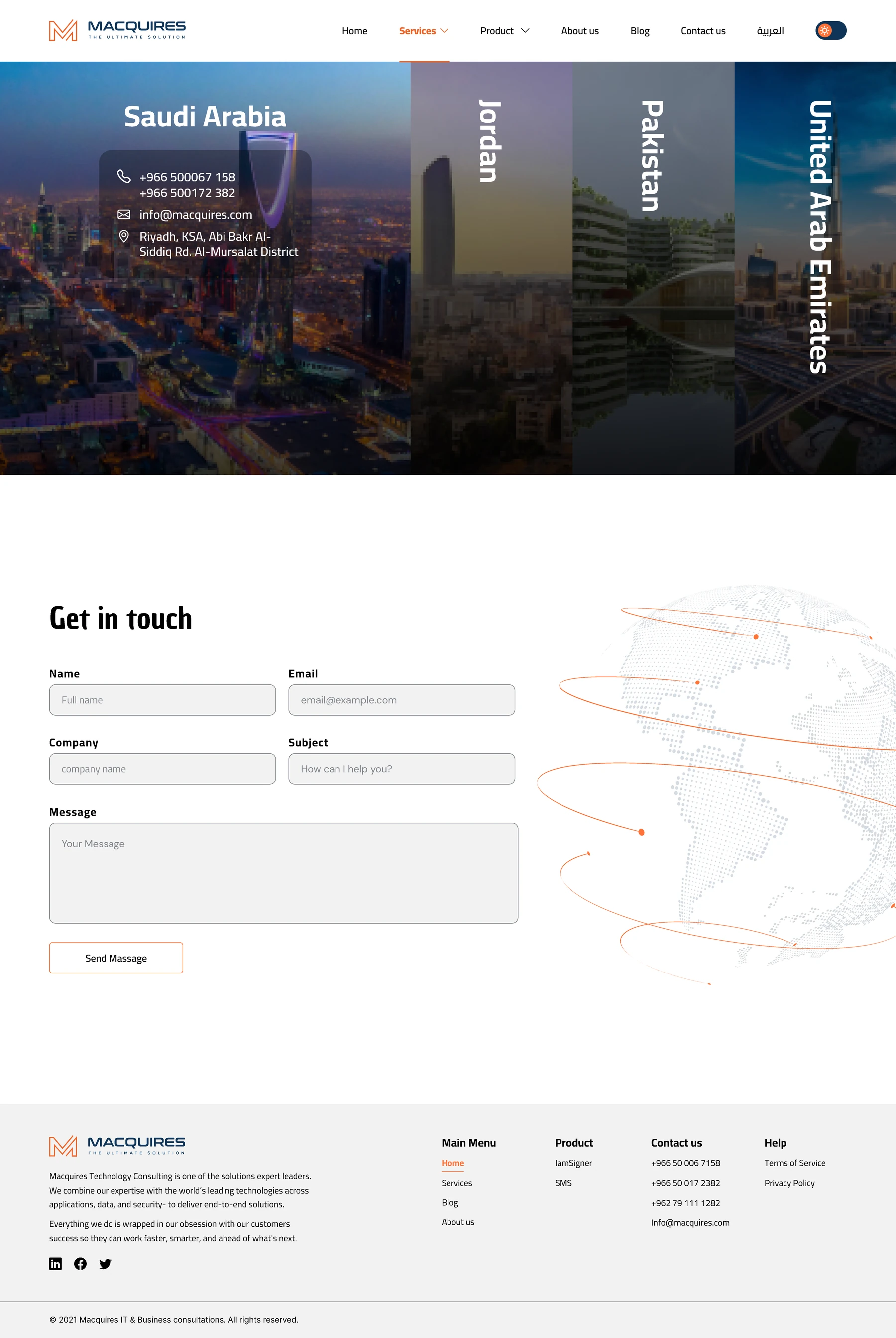
Task: Click About us link in footer
Action: [x=458, y=1222]
